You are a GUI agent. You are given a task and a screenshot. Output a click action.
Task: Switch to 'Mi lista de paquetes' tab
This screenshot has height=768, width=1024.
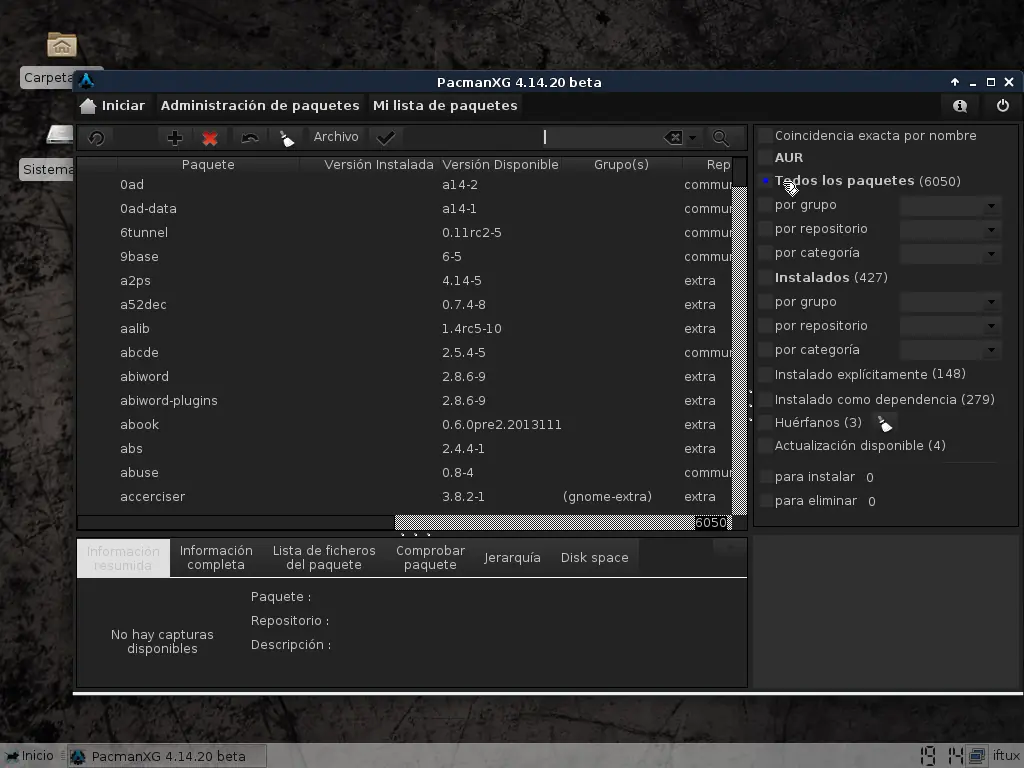pyautogui.click(x=445, y=106)
